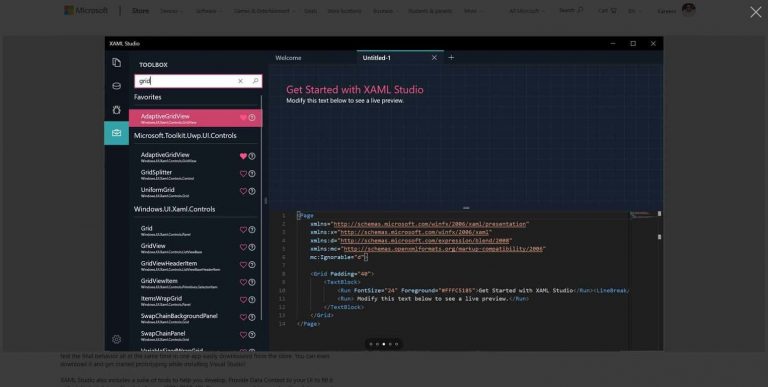Select the Grid item under Windows.UI.Xaml.Controls
Screen dimensions: 768x387
point(194,230)
